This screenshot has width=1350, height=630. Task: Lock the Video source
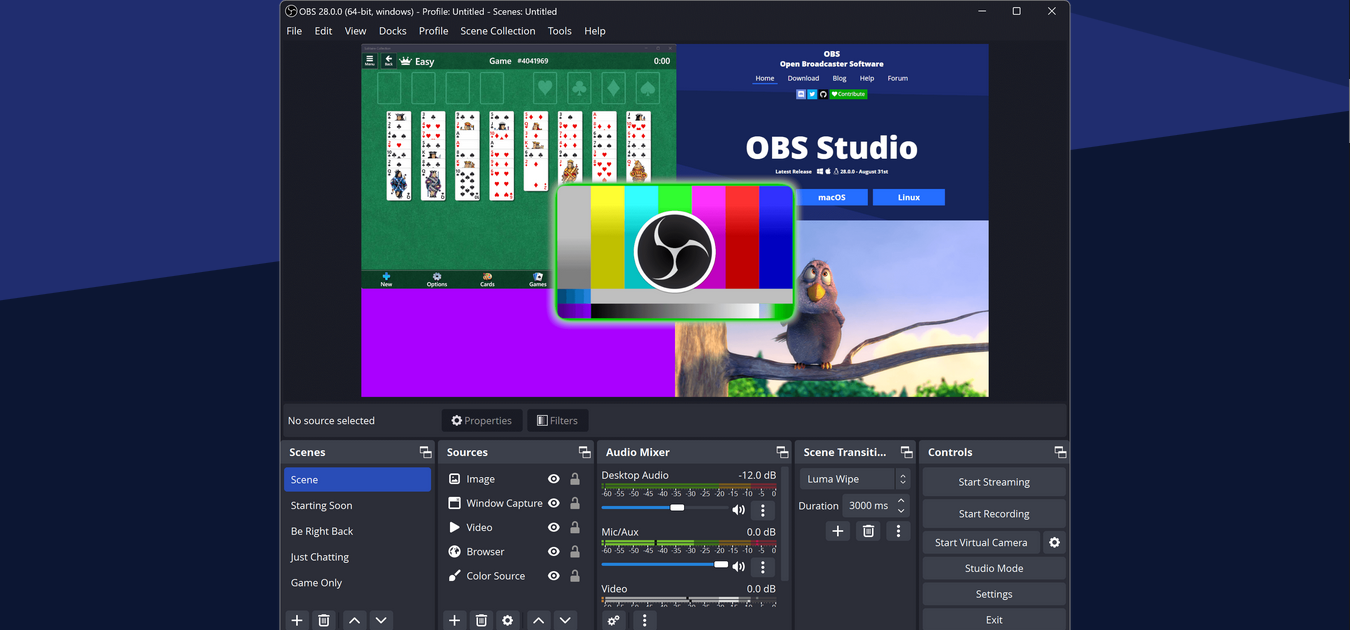coord(575,527)
